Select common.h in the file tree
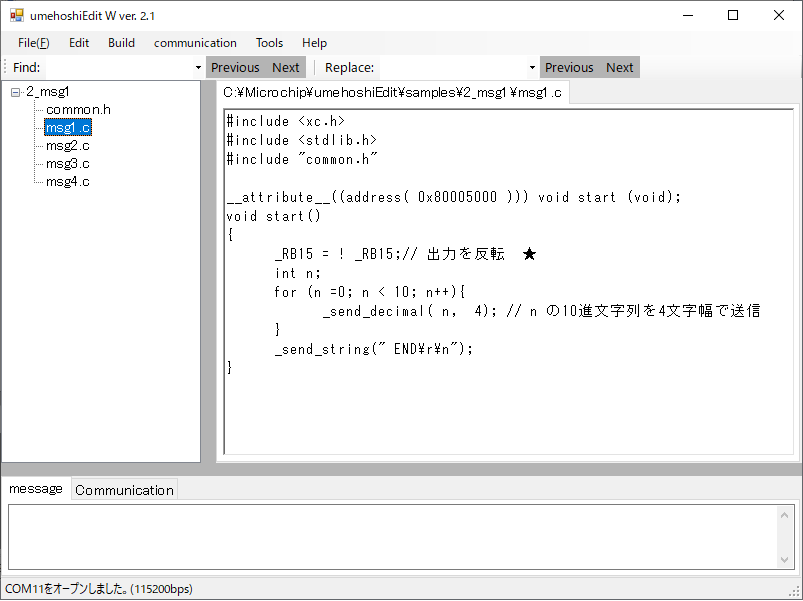The image size is (803, 601). click(x=78, y=110)
